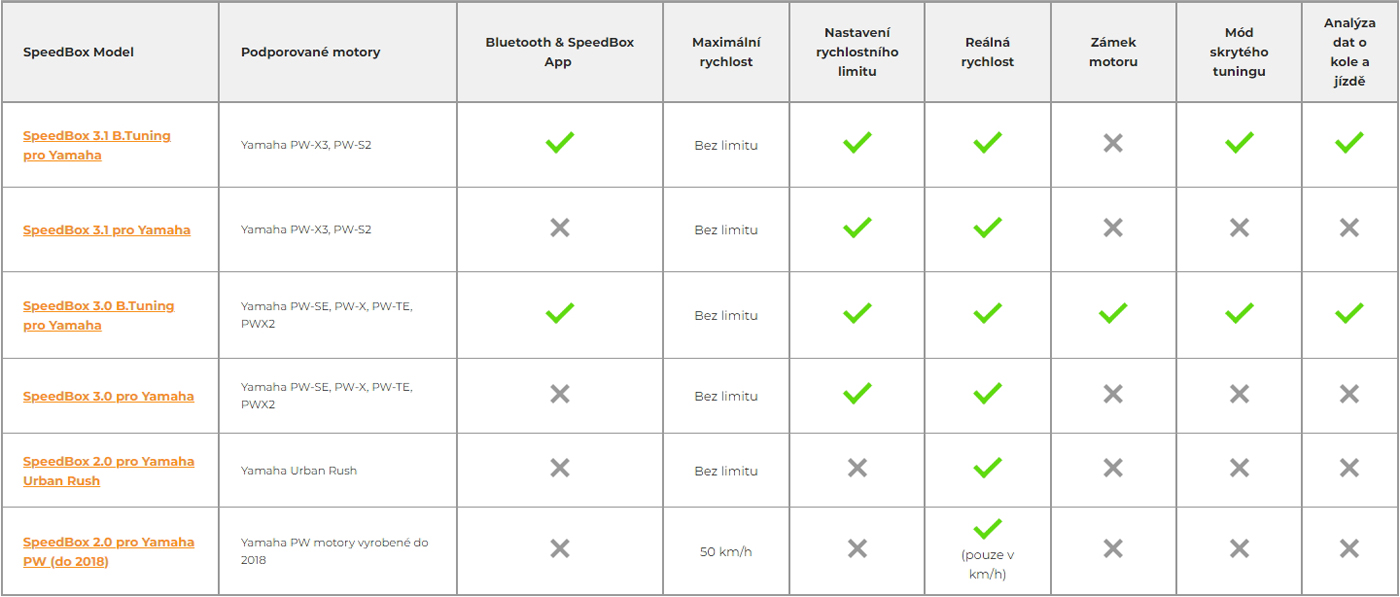Click Analýza dat checkmark in SpeedBox 3.0 B.Tuning row
Viewport: 1400px width, 597px height.
tap(1349, 313)
